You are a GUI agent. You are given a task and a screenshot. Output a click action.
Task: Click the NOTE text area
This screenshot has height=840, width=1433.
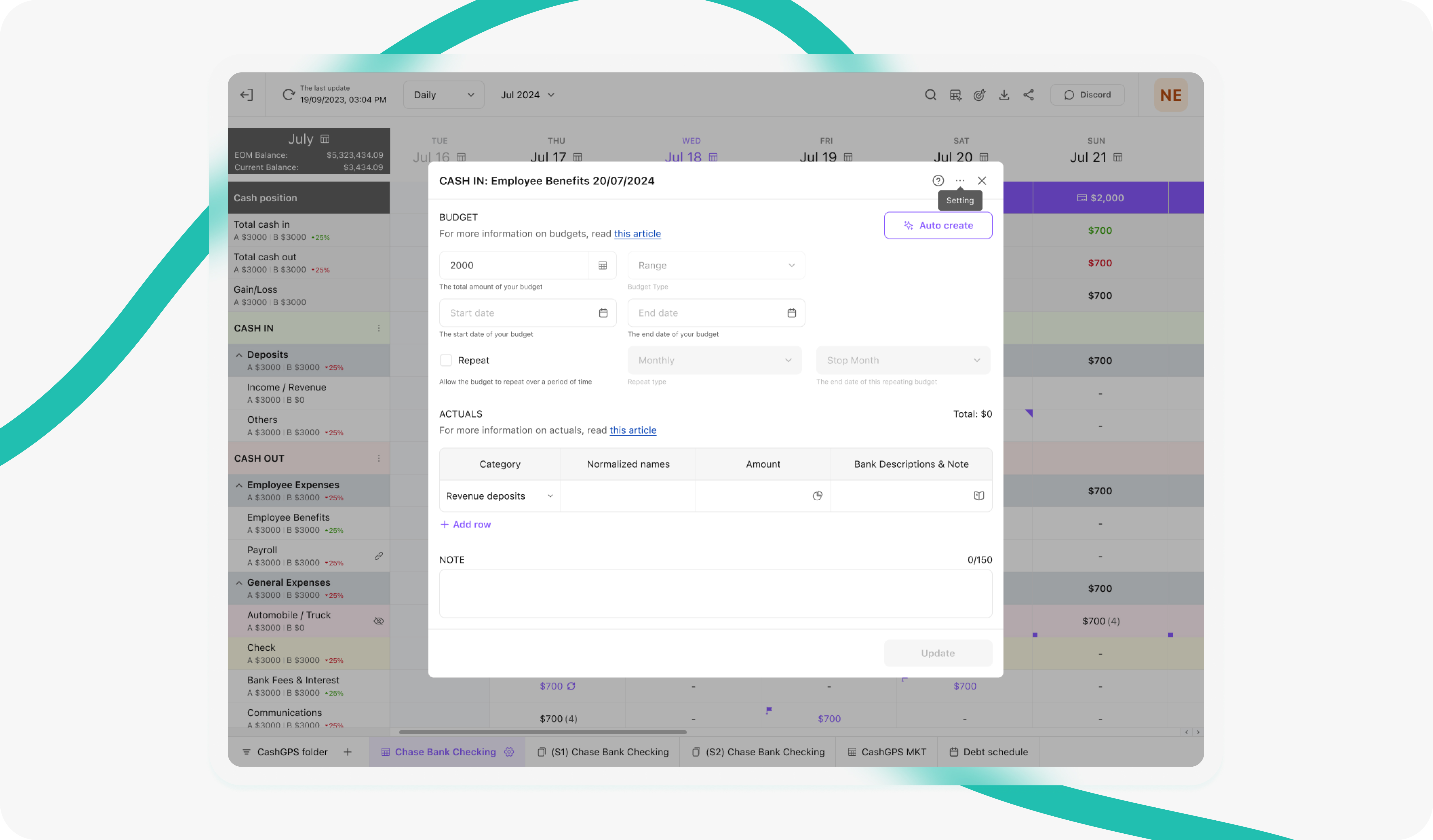(715, 593)
